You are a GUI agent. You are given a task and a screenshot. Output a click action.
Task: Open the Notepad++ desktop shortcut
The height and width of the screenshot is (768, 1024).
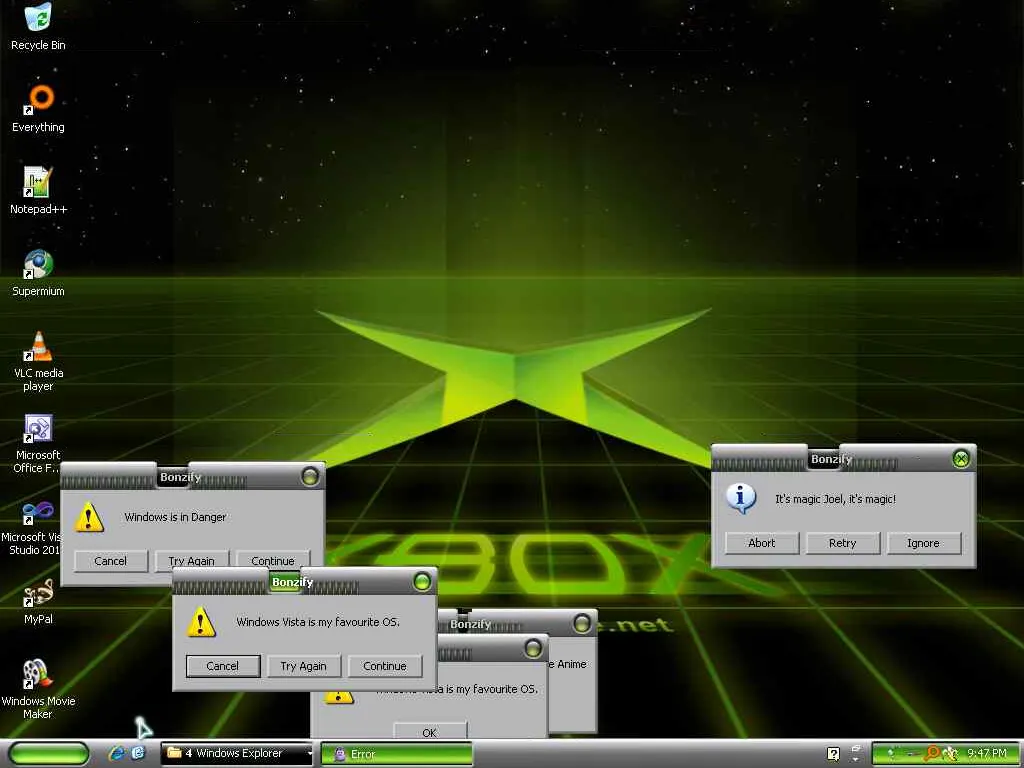click(38, 191)
